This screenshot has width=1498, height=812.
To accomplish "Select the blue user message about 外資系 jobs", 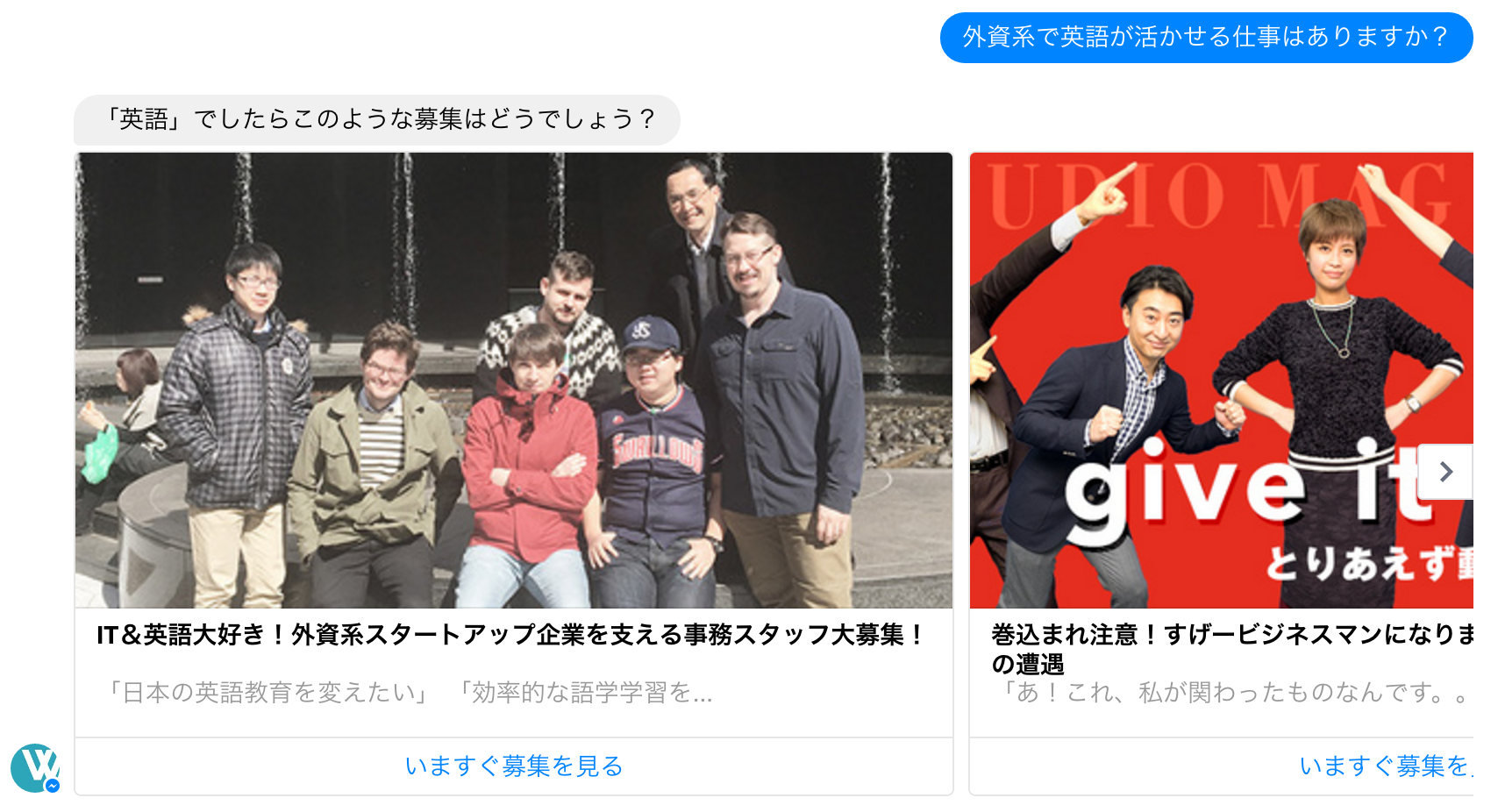I will 1206,38.
